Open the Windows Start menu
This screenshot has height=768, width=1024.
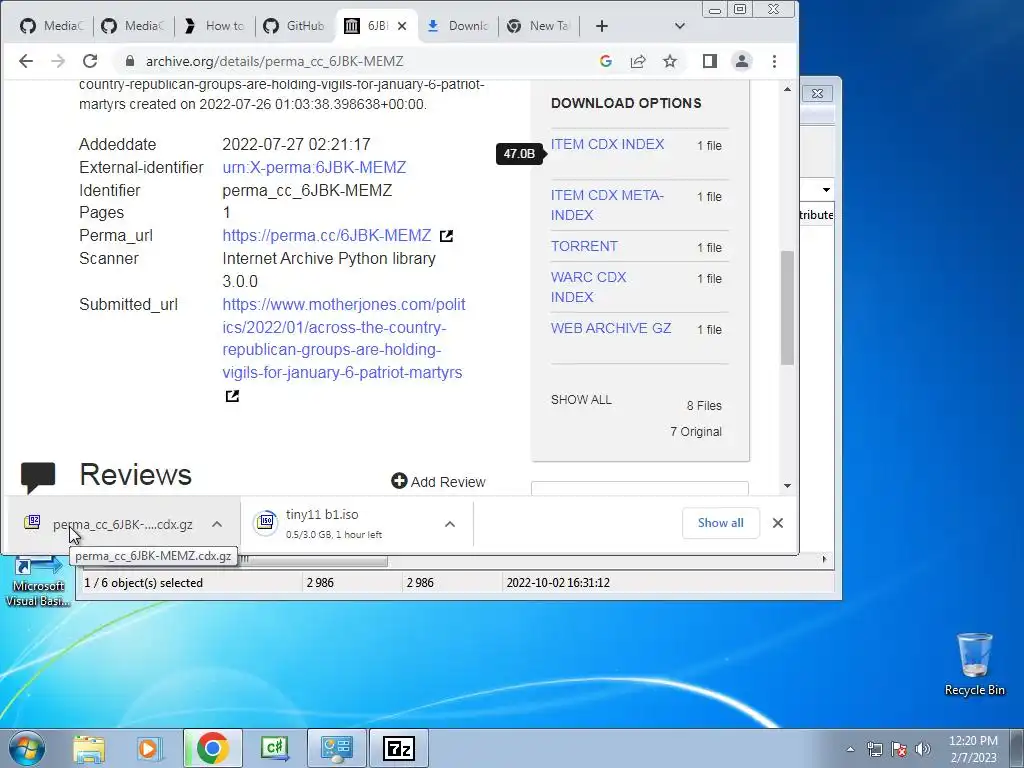27,748
